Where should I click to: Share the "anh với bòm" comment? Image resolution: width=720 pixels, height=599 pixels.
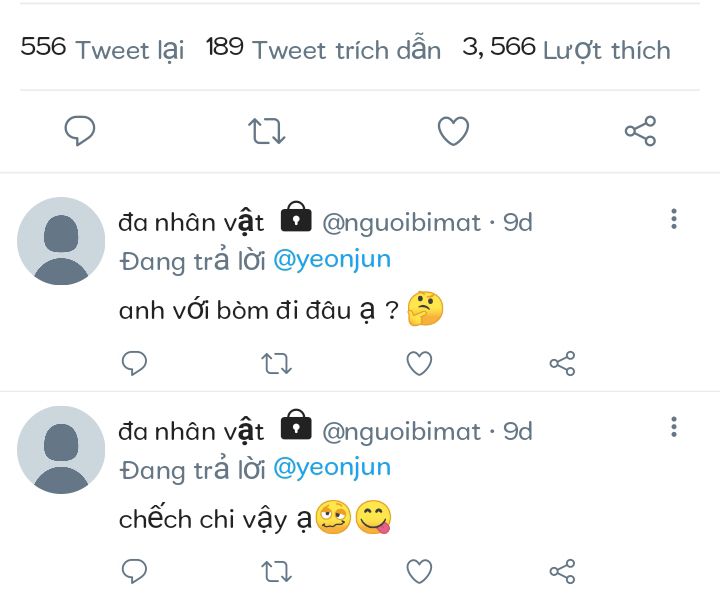[x=563, y=363]
